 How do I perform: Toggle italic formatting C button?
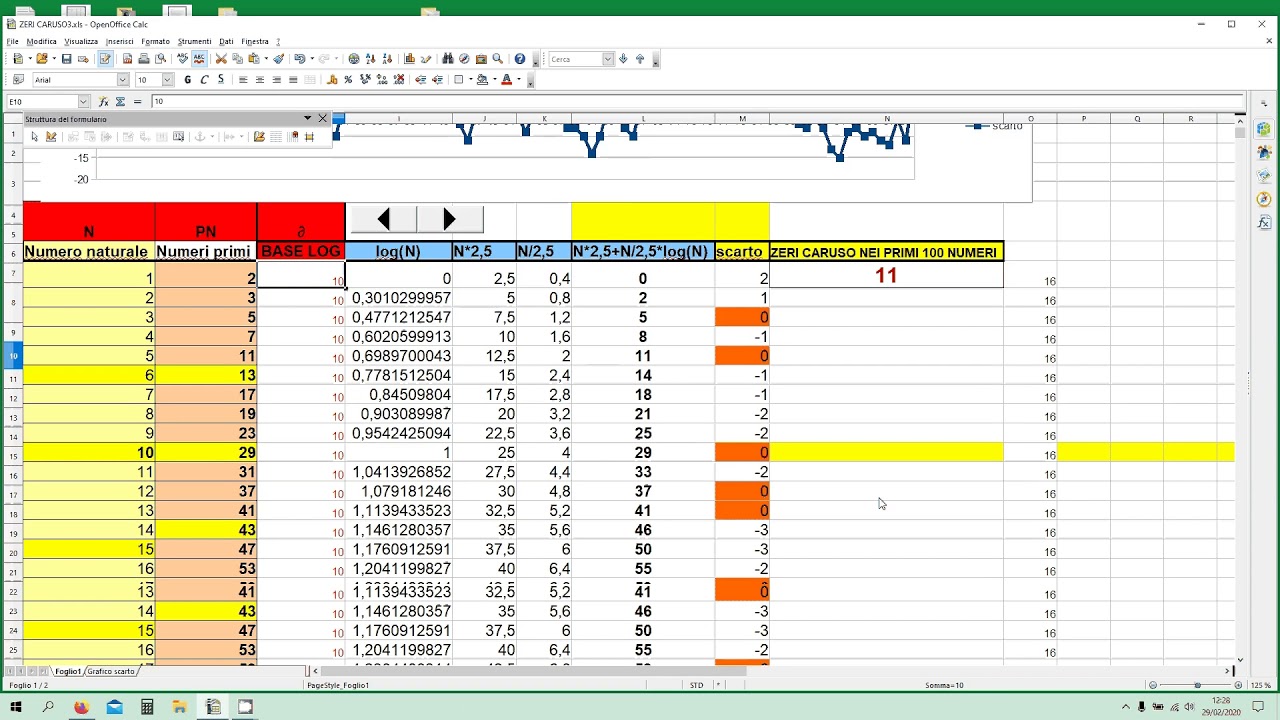point(204,79)
